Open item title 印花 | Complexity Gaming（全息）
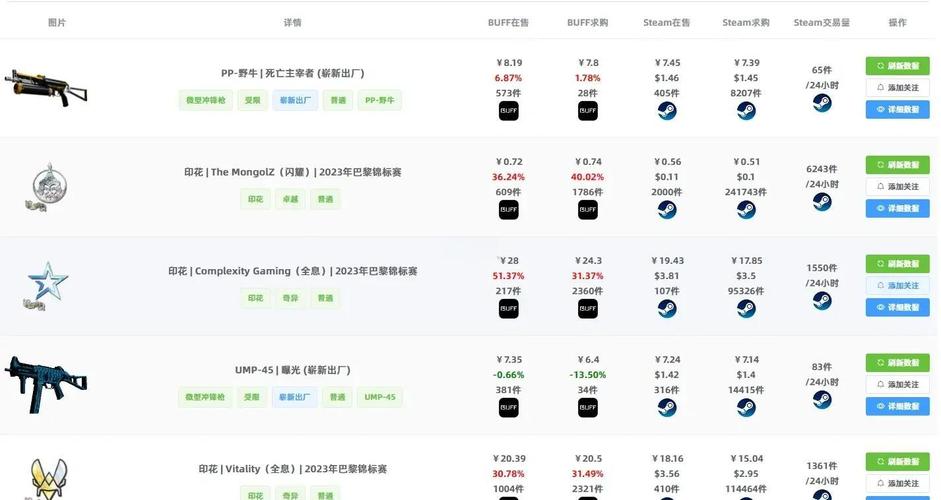Screen dimensions: 941x500 click(292, 271)
